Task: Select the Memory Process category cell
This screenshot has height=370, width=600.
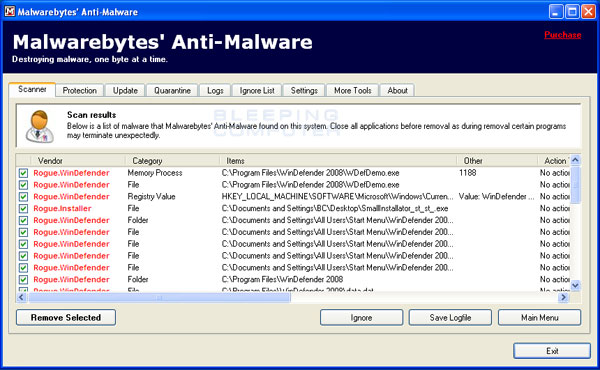Action: (x=155, y=173)
